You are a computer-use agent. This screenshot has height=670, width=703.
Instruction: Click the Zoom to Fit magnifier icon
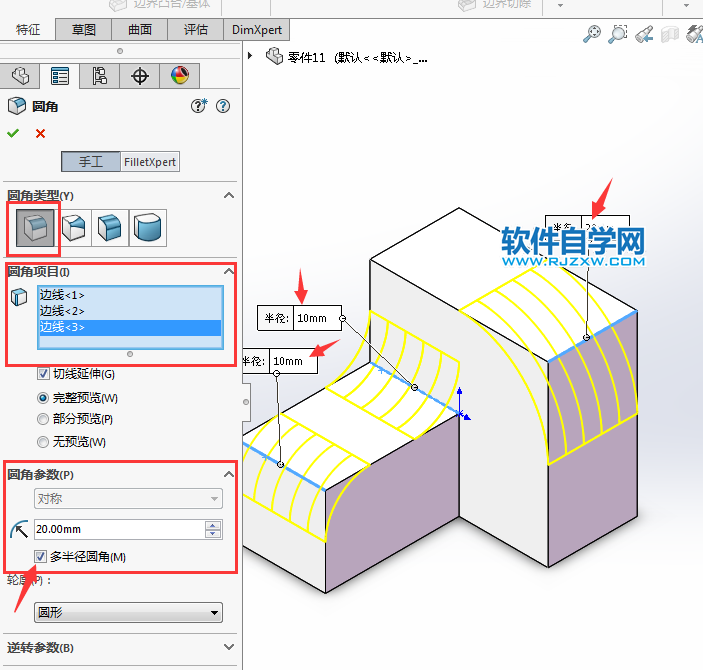tap(592, 34)
